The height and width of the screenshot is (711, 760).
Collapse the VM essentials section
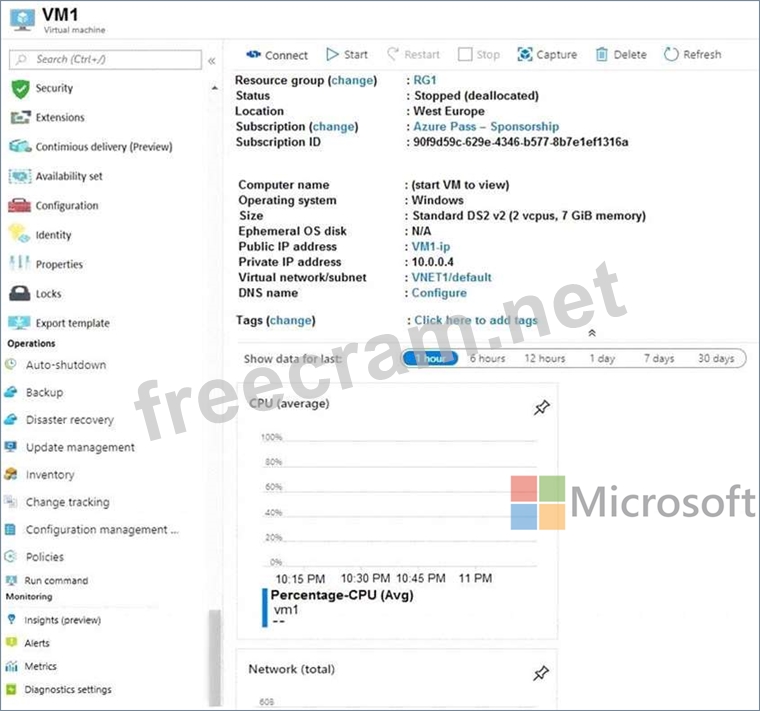tap(591, 333)
